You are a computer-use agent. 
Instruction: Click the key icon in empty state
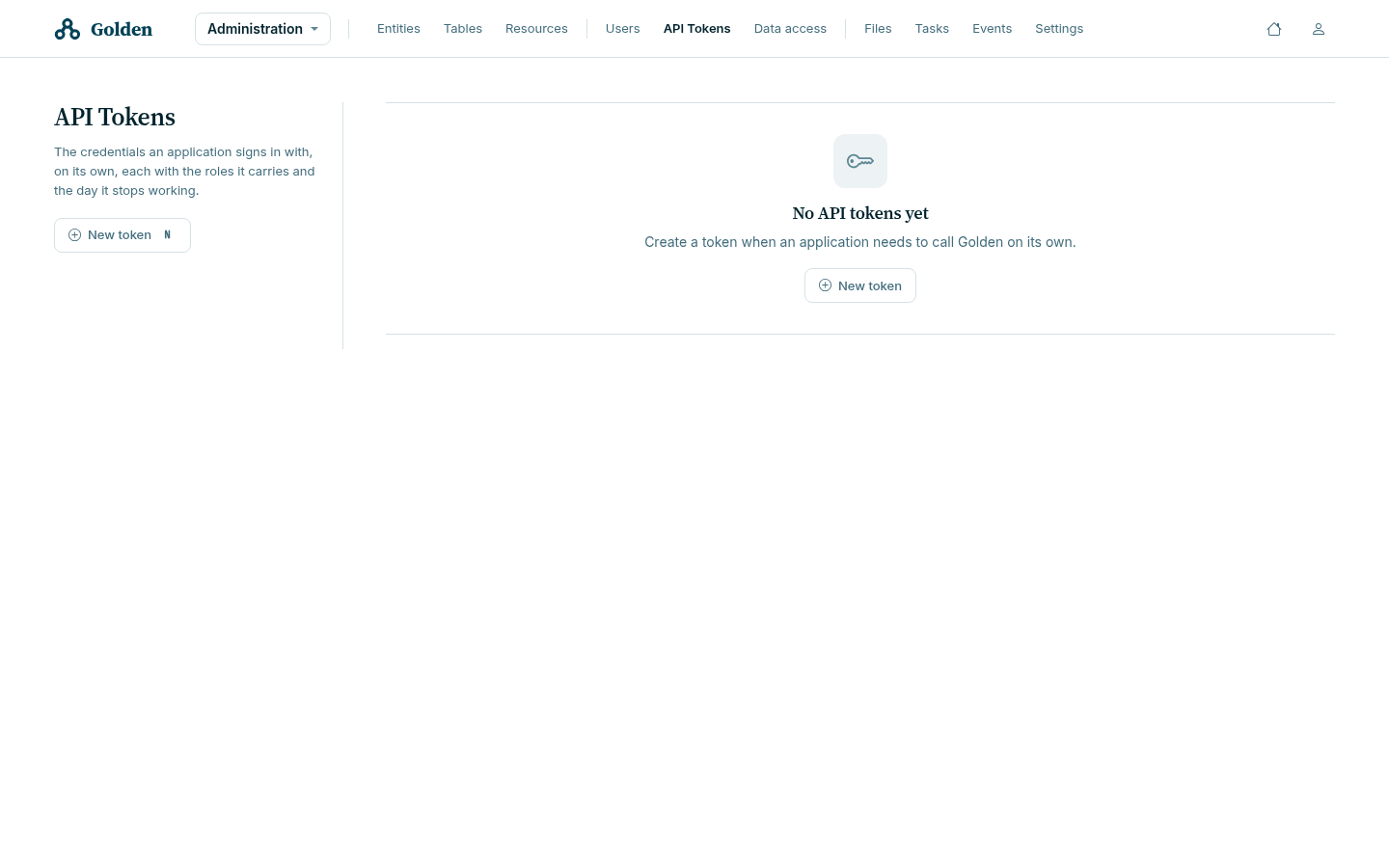[860, 161]
